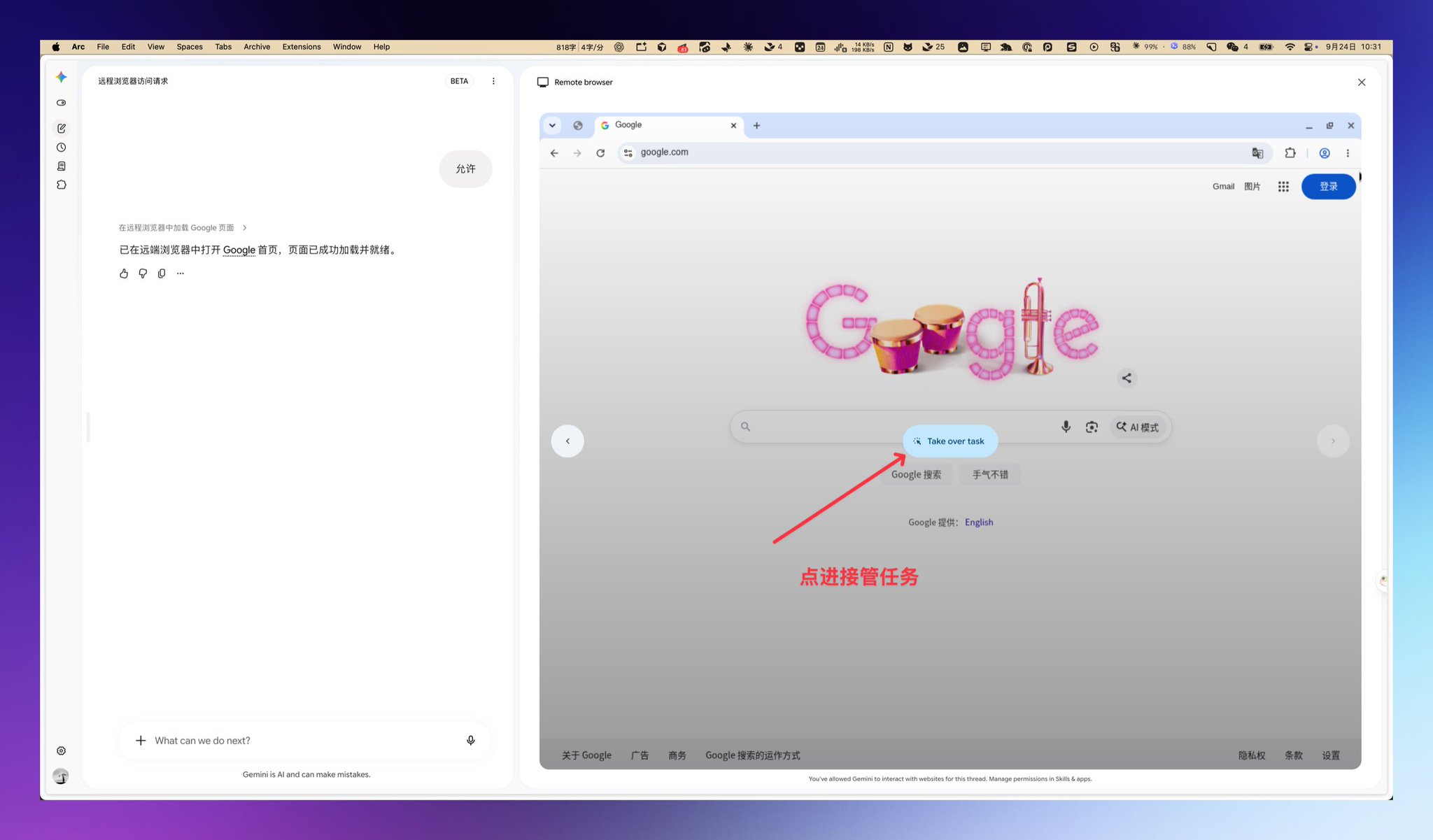
Task: Click voice search microphone in Google search bar
Action: coord(1066,427)
